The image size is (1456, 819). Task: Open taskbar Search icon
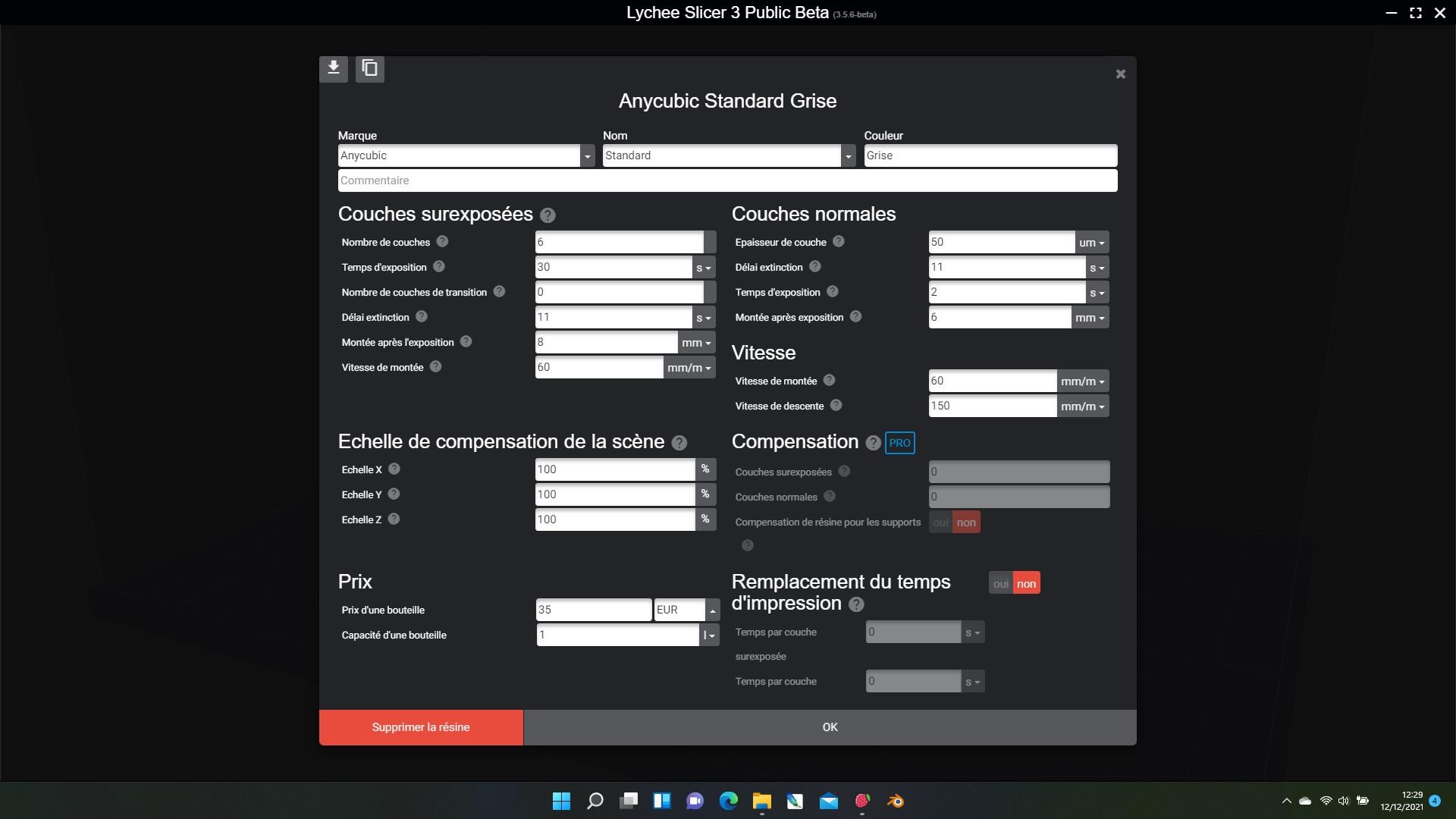coord(595,801)
